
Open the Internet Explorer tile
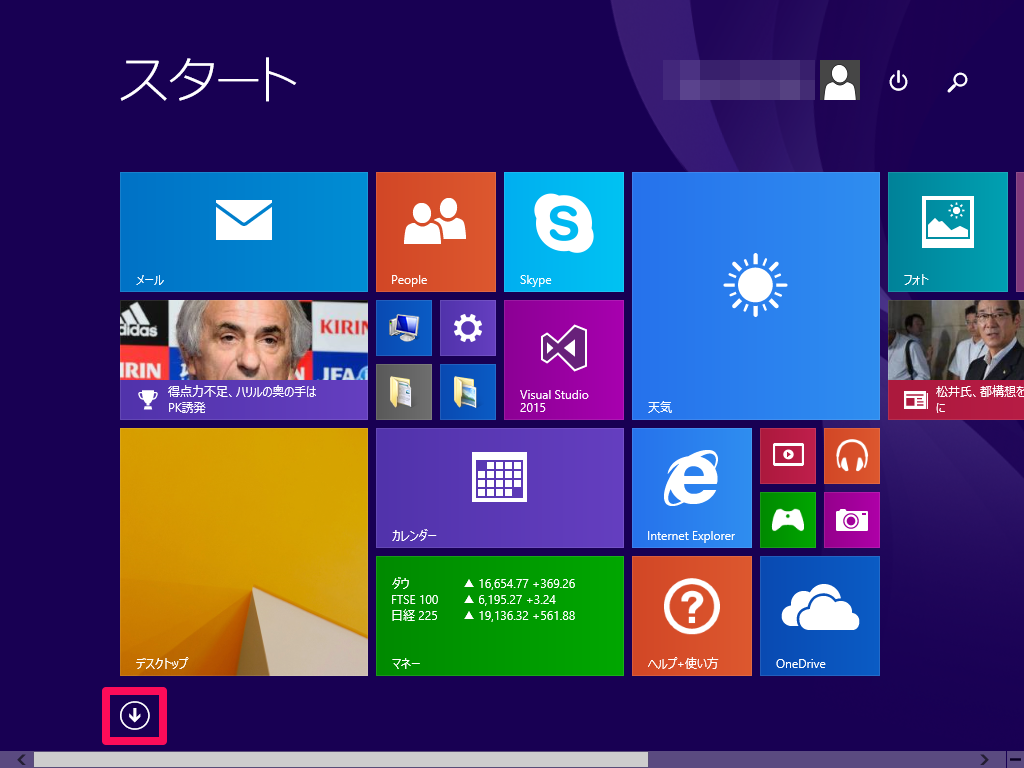tap(691, 487)
